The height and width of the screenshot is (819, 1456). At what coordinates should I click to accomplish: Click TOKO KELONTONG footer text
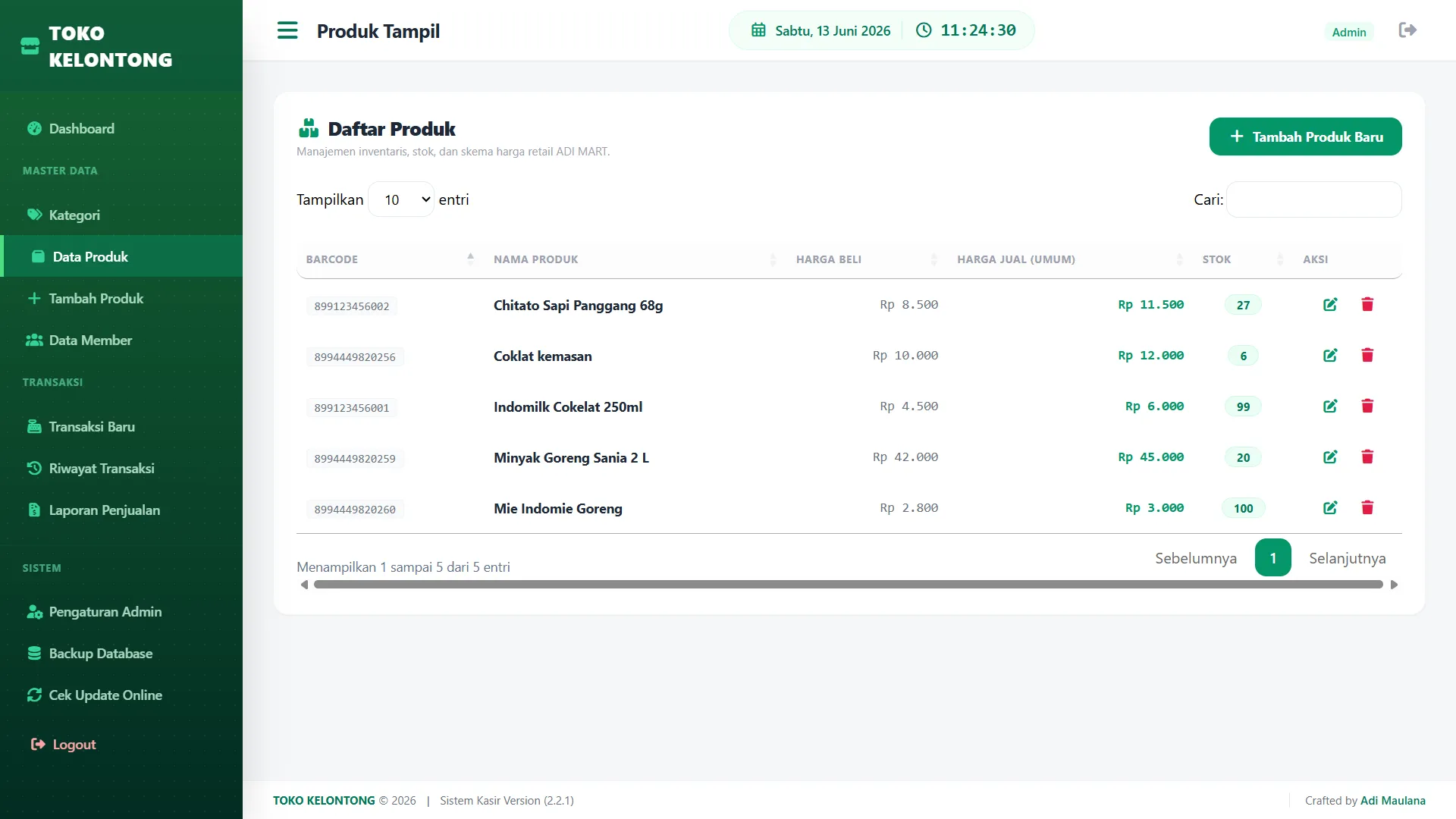pos(324,801)
